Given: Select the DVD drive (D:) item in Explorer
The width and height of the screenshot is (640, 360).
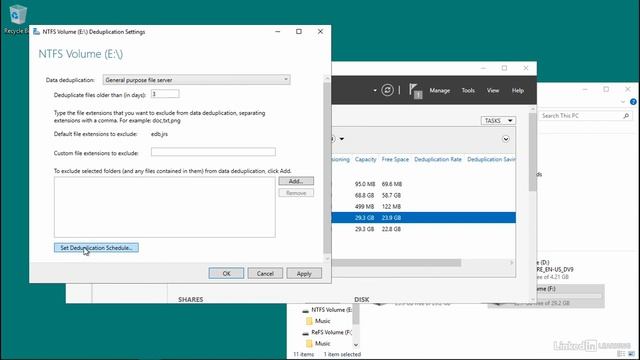Looking at the screenshot, I should (x=555, y=269).
